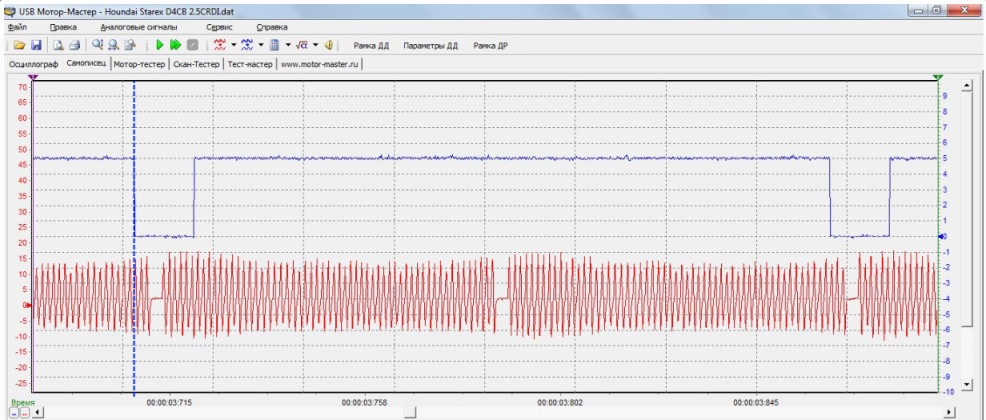
Task: Click the 00:00:03:845 time label
Action: (x=757, y=401)
